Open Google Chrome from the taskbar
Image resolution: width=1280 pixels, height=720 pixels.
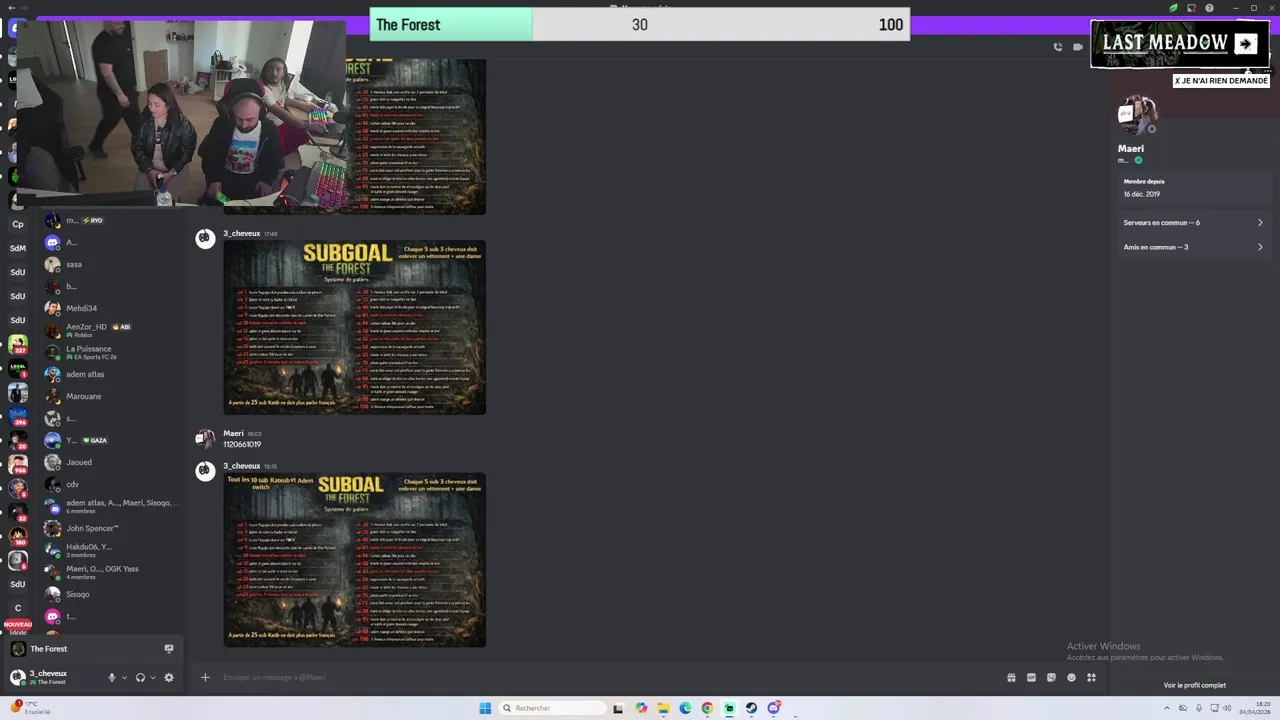point(707,708)
